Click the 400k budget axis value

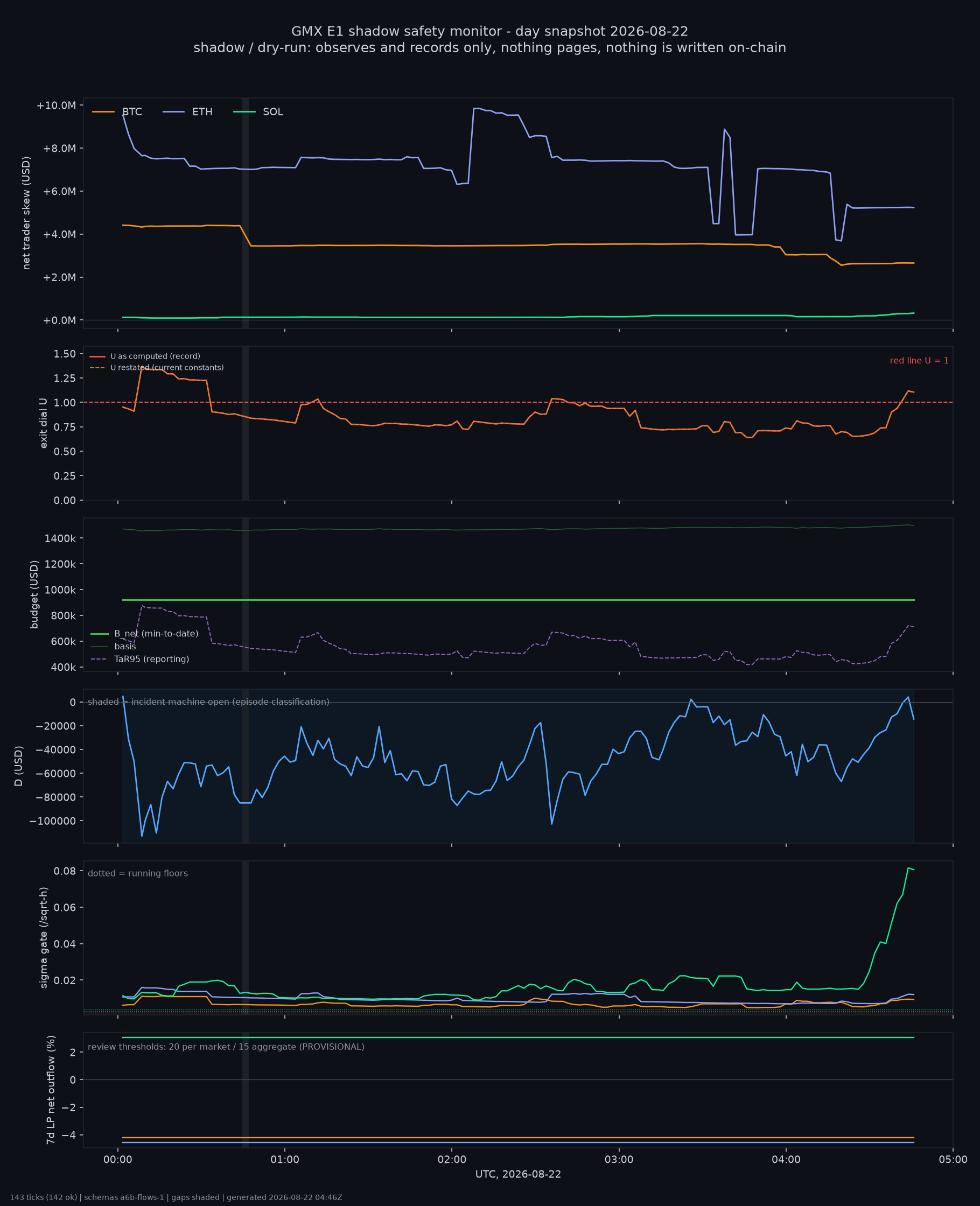[64, 667]
